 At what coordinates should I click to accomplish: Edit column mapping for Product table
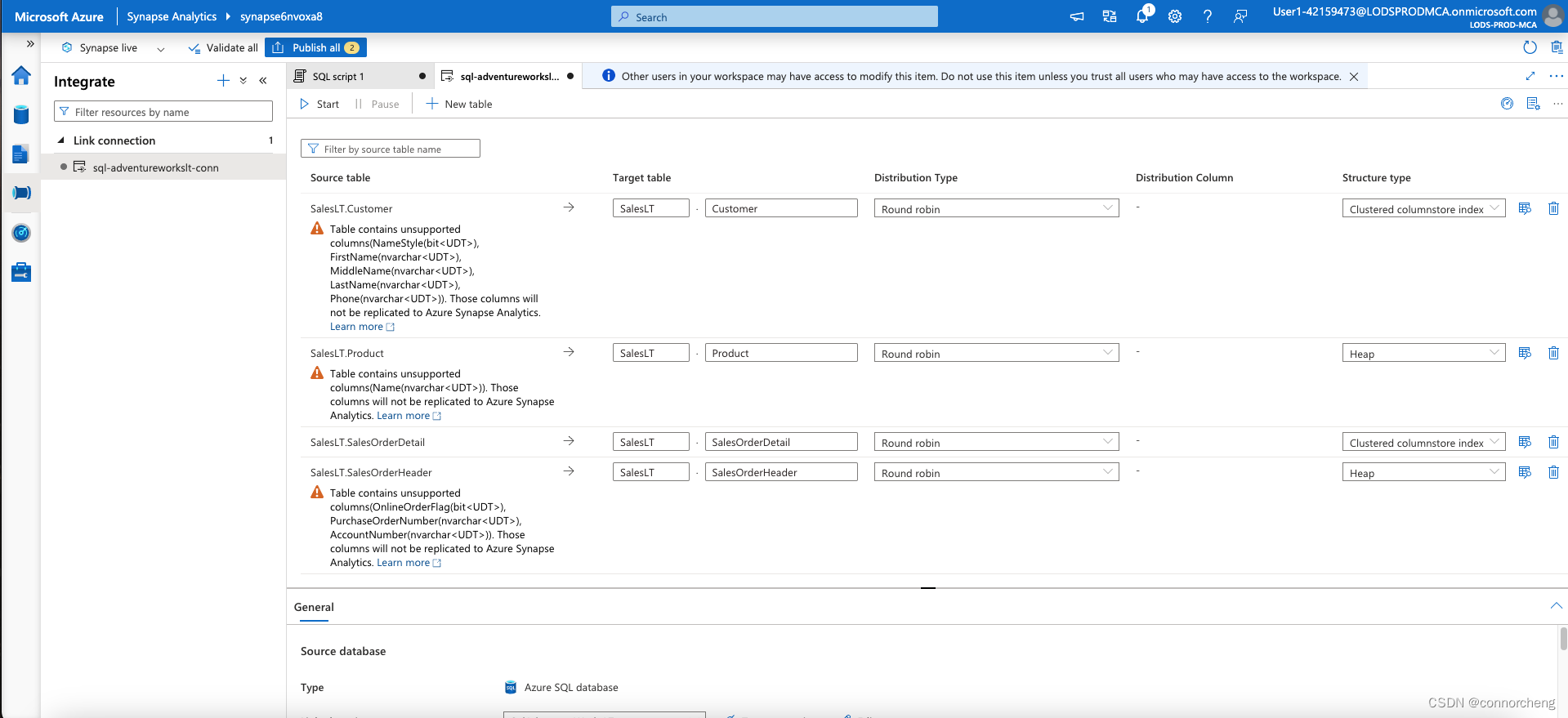(1525, 353)
